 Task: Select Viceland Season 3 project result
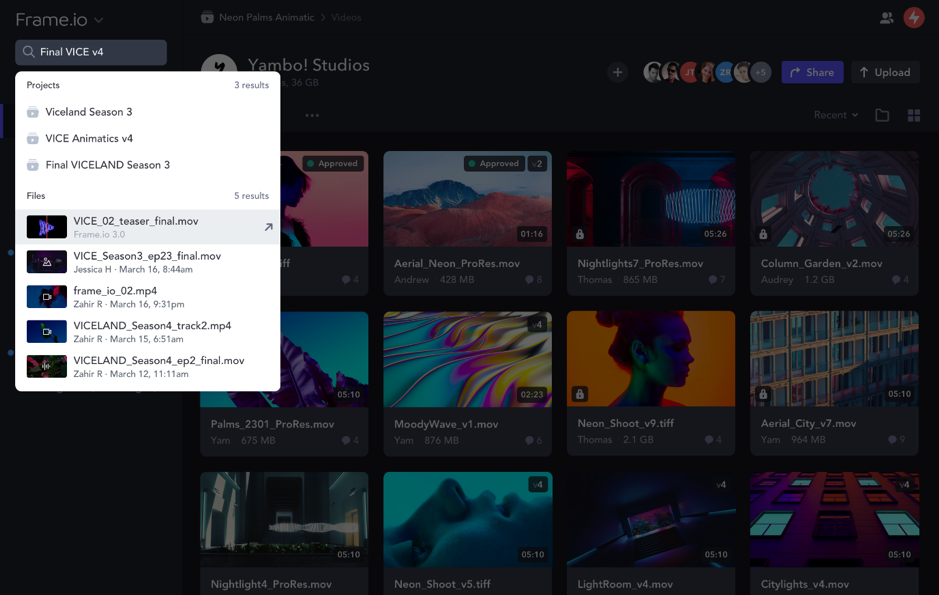tap(89, 112)
